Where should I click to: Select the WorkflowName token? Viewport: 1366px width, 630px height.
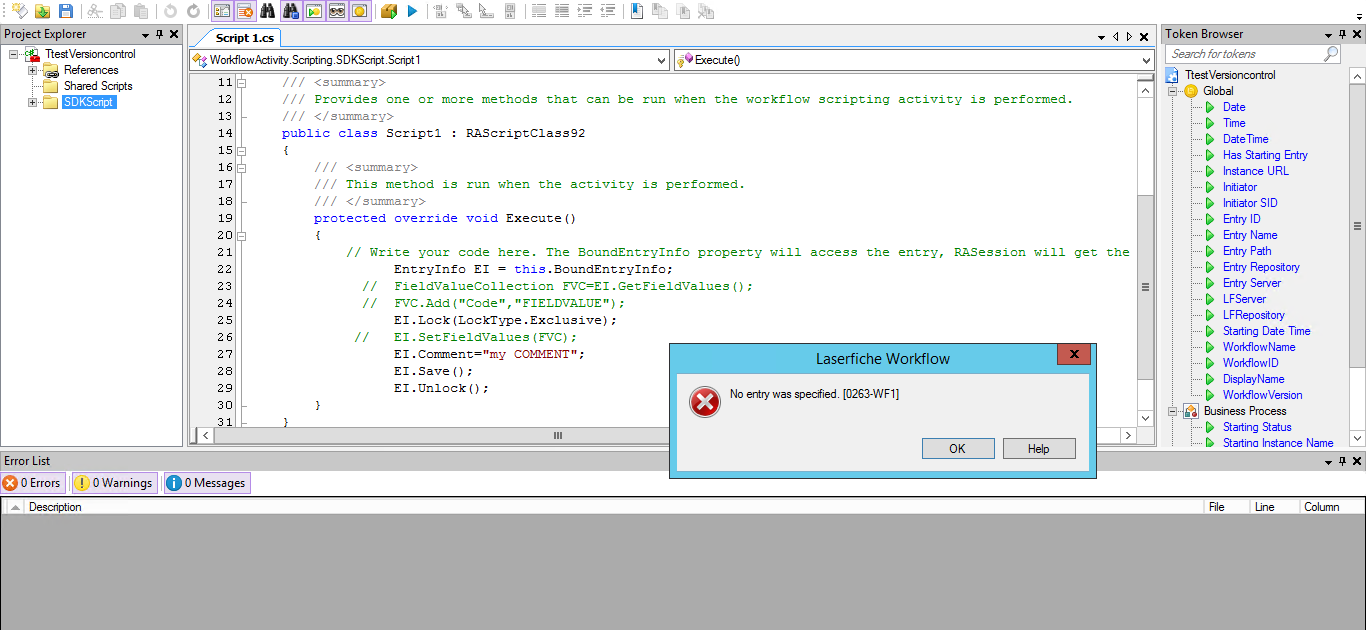point(1259,347)
